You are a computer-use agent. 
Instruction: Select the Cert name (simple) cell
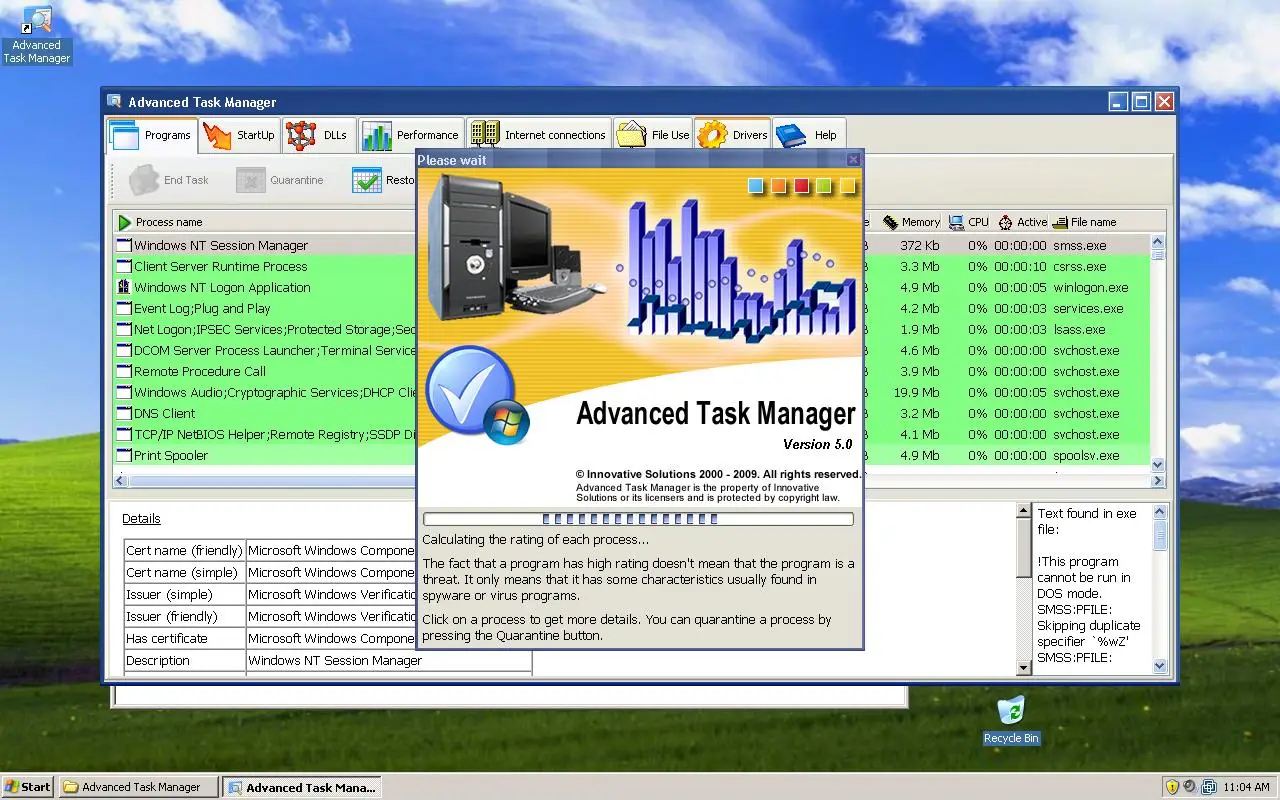[184, 572]
